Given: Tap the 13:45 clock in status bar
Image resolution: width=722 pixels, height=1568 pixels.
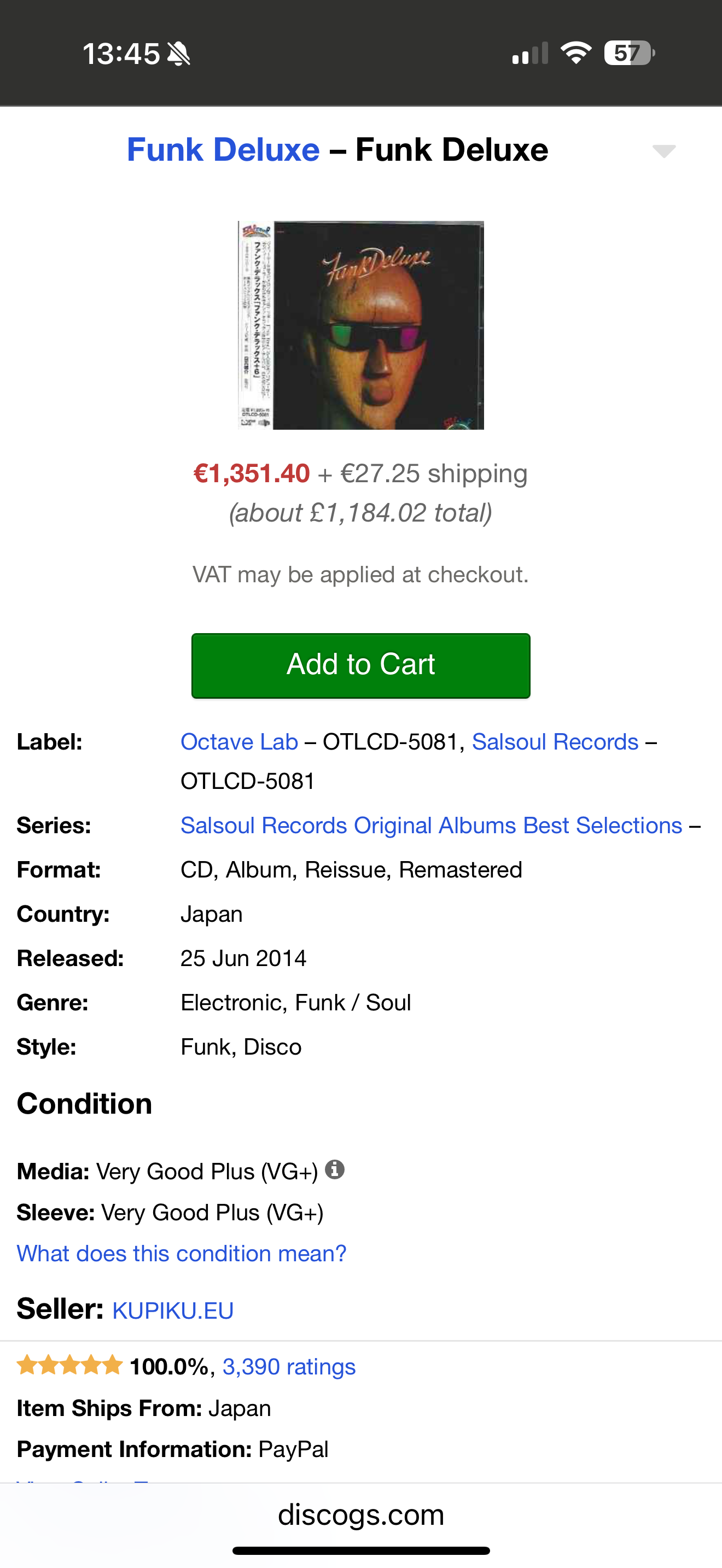Looking at the screenshot, I should coord(121,54).
